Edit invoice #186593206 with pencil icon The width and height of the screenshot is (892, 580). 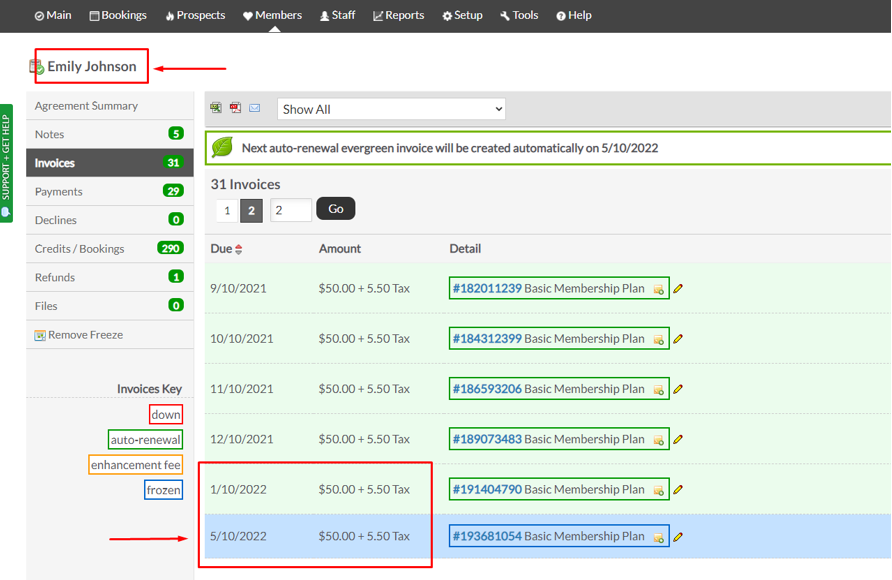point(678,390)
